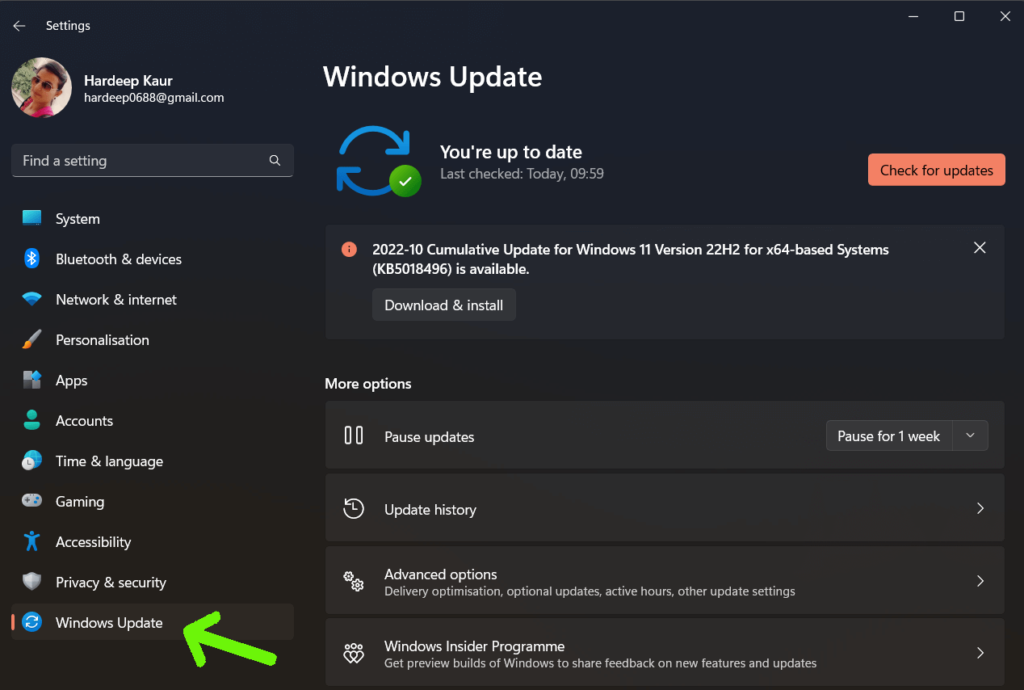Navigate to Time & language
The image size is (1024, 690).
[x=109, y=461]
